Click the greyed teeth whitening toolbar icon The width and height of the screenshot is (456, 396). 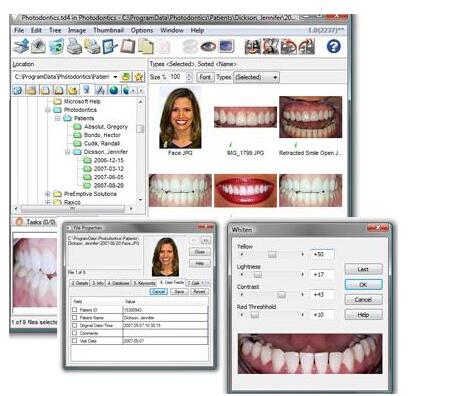coord(190,46)
